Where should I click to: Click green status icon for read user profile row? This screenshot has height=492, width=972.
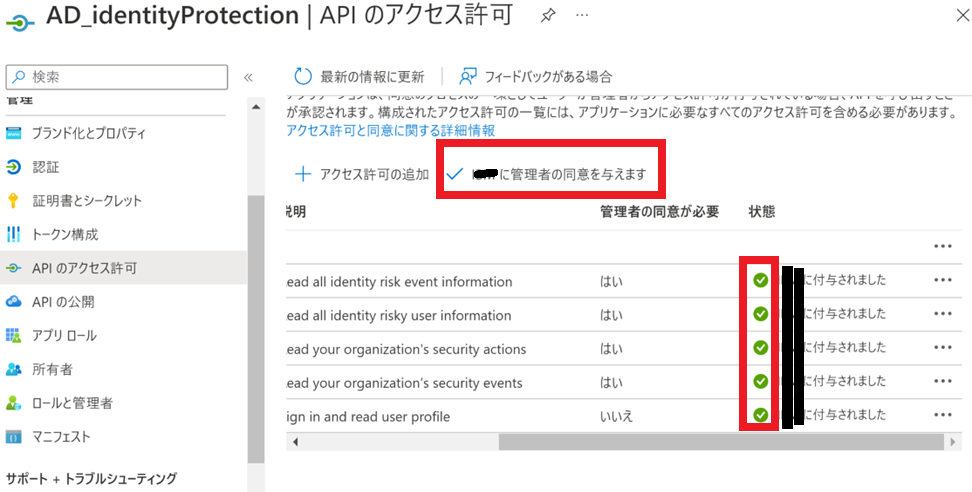pos(761,415)
